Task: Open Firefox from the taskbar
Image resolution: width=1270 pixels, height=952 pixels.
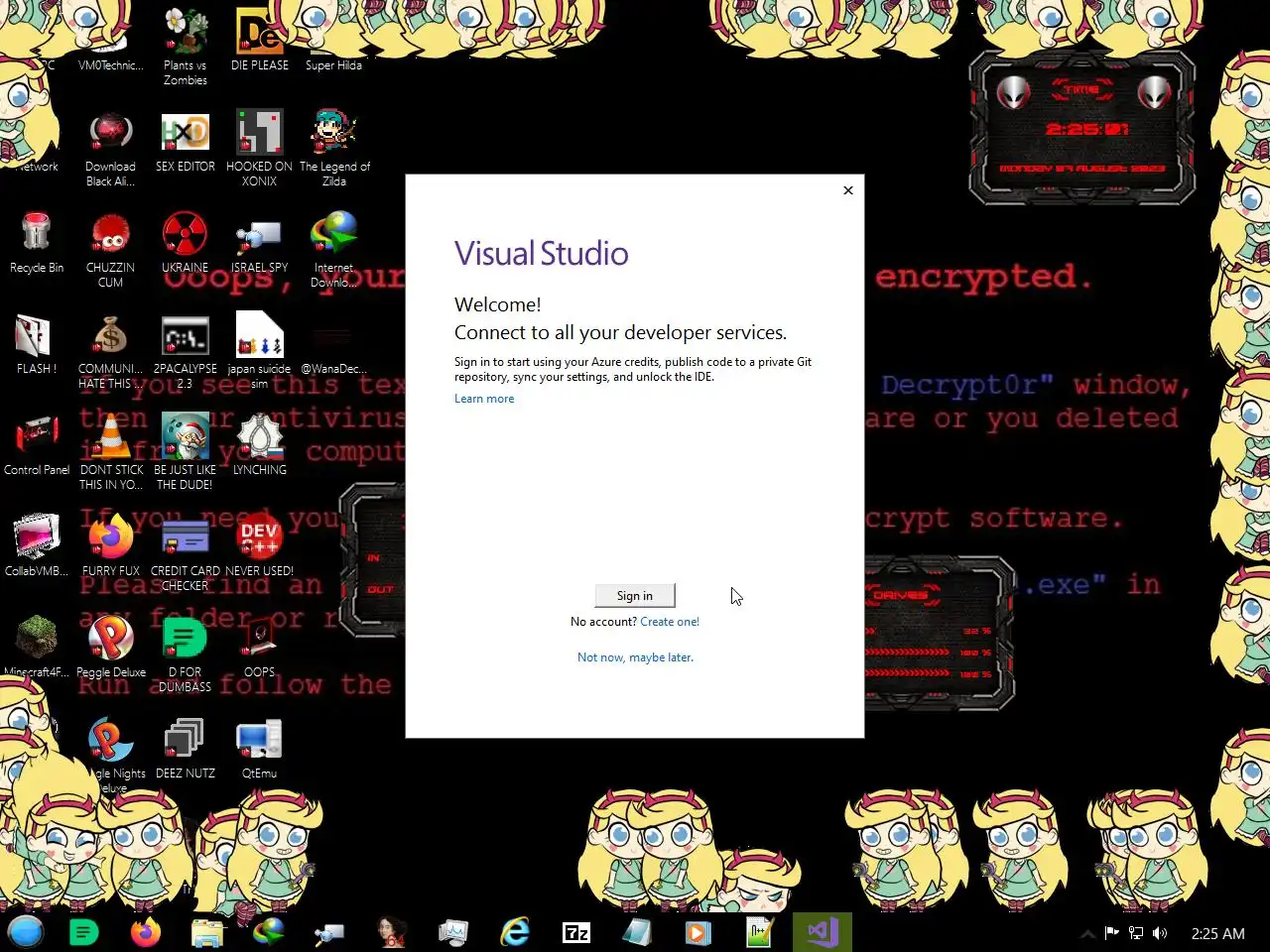Action: [146, 932]
